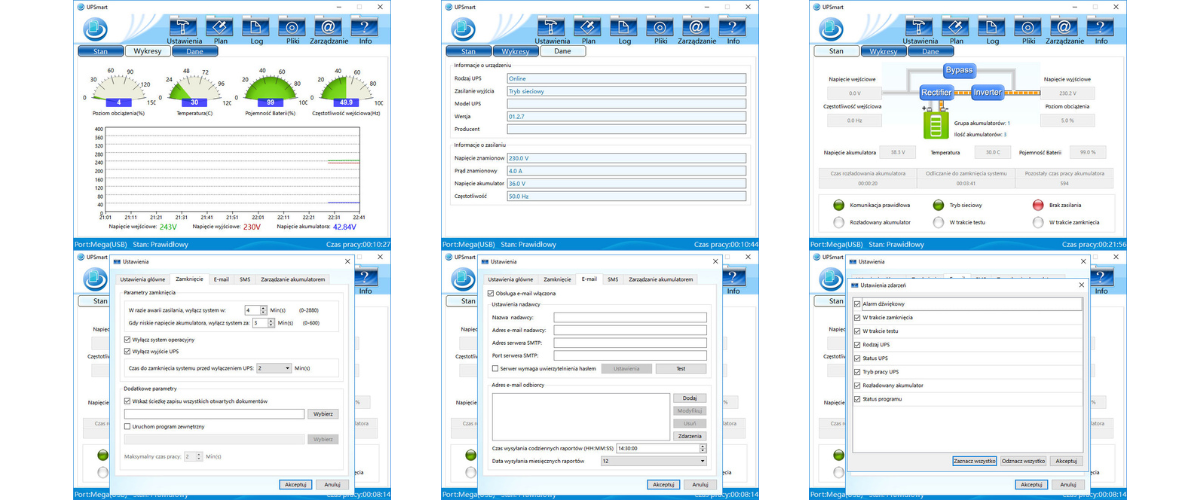The image size is (1200, 500).
Task: Select Log icon in the Bypass diagram window
Action: (x=992, y=28)
